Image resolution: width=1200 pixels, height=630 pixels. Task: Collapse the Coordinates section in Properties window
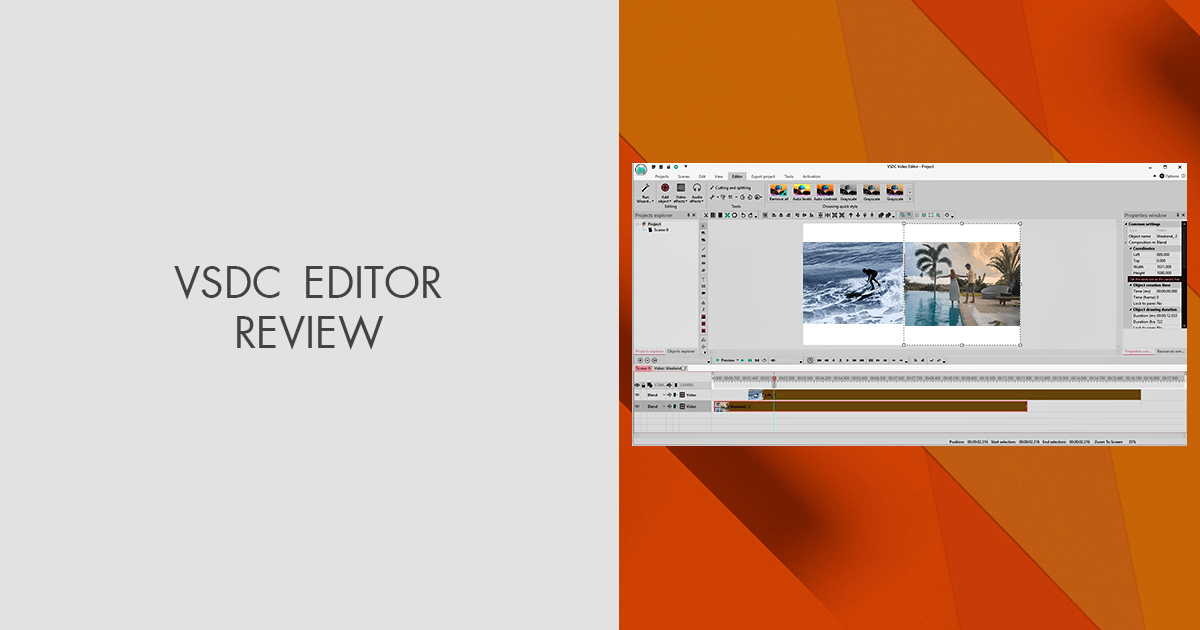click(x=1129, y=248)
